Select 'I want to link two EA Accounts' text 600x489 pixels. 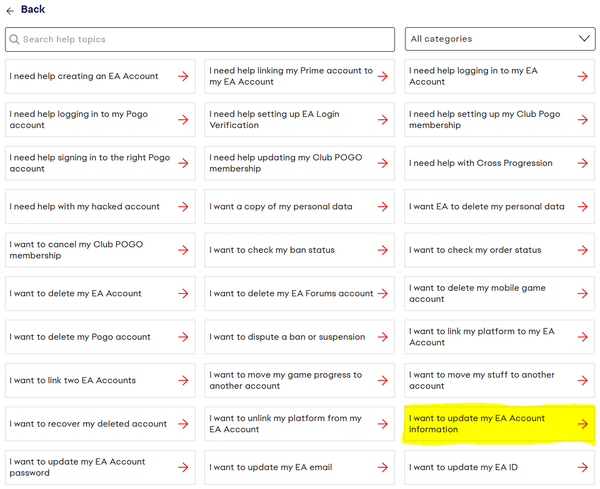[73, 380]
